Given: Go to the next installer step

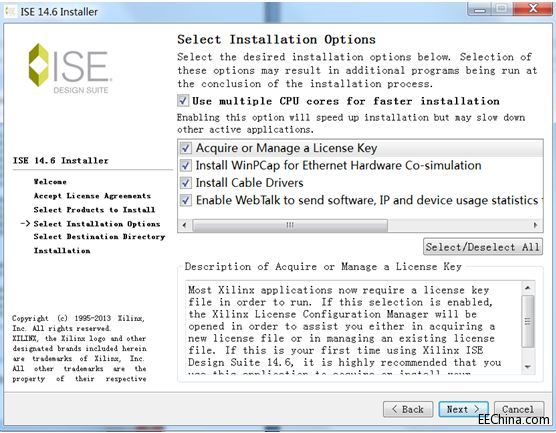Looking at the screenshot, I should coord(463,410).
